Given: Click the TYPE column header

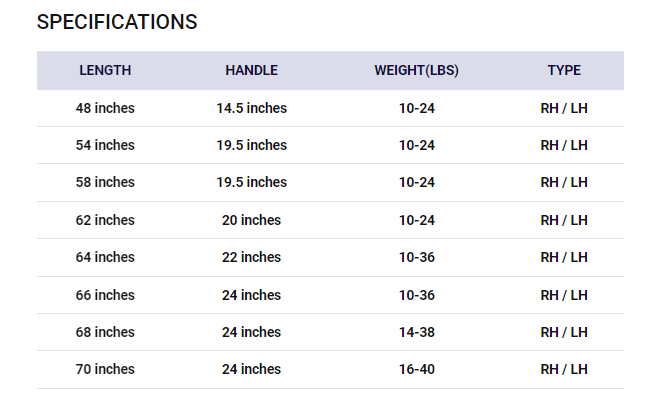Looking at the screenshot, I should point(564,71).
